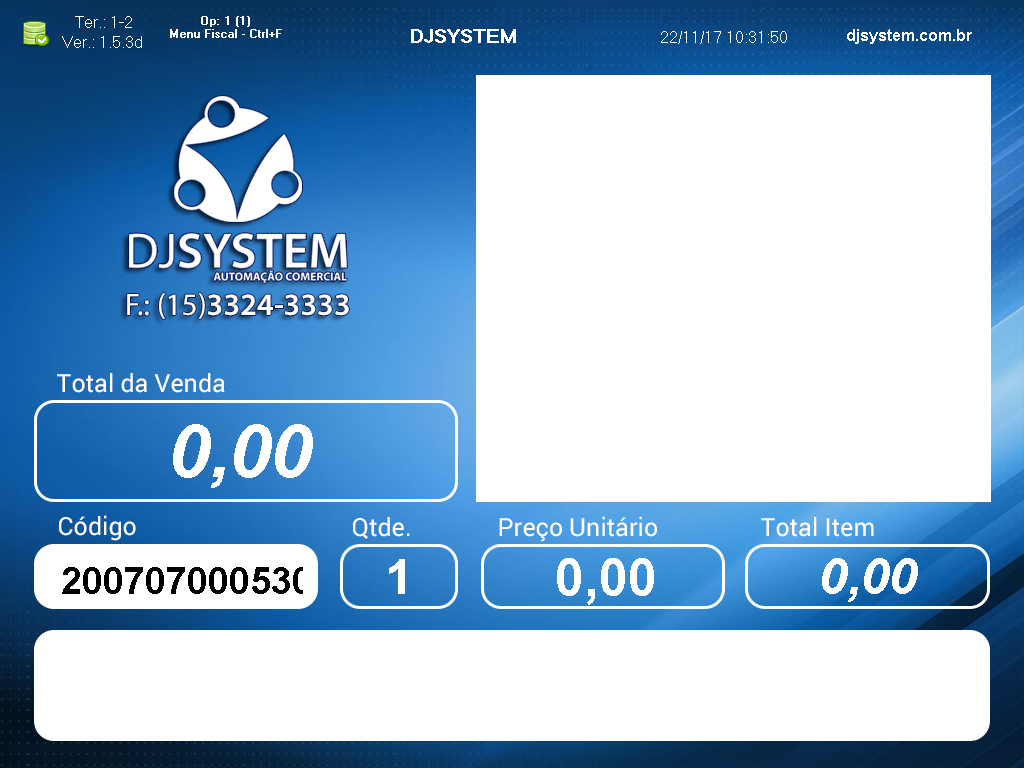The image size is (1024, 768).
Task: Click the Código label
Action: (97, 526)
